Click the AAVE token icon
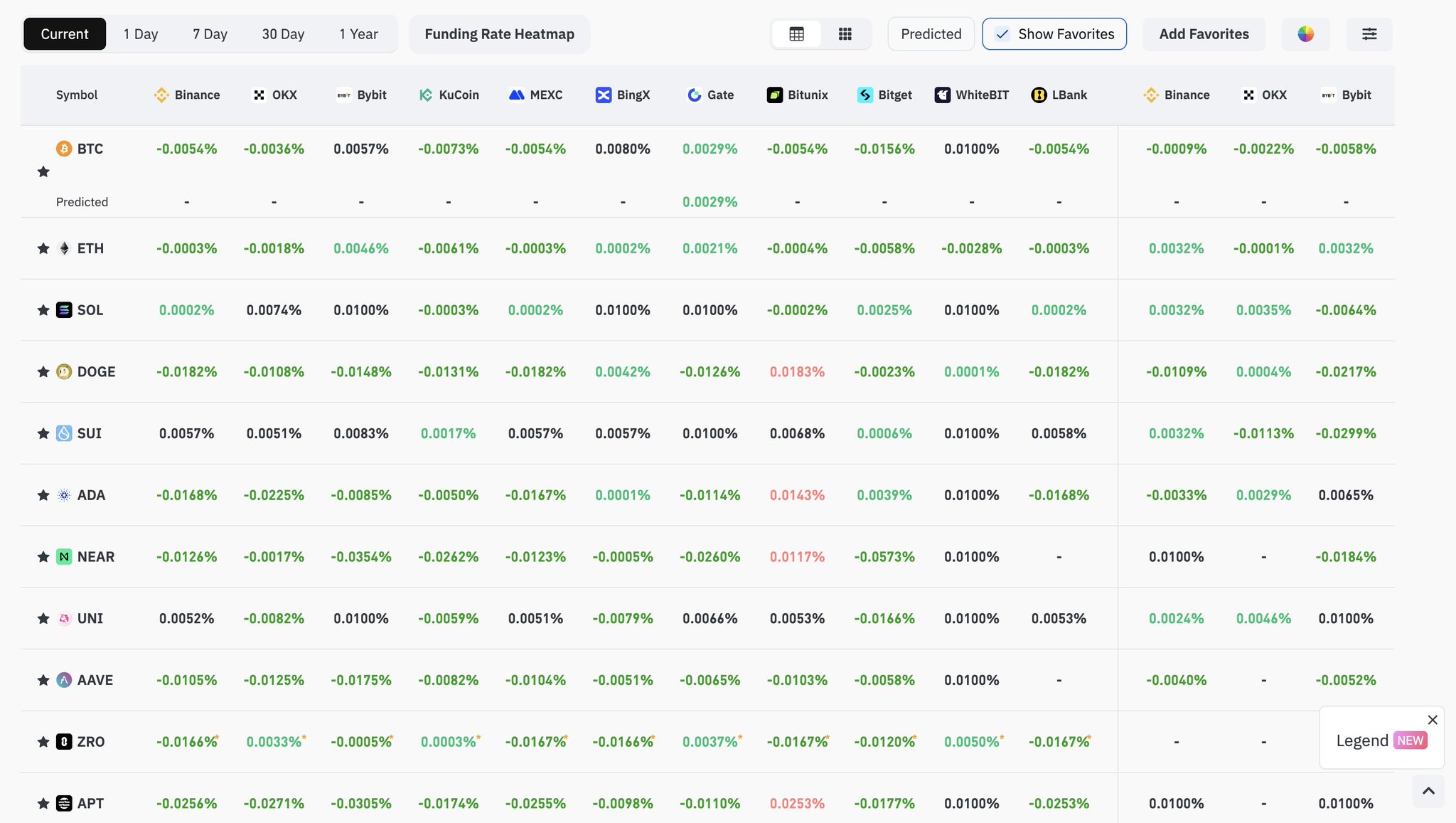 64,680
